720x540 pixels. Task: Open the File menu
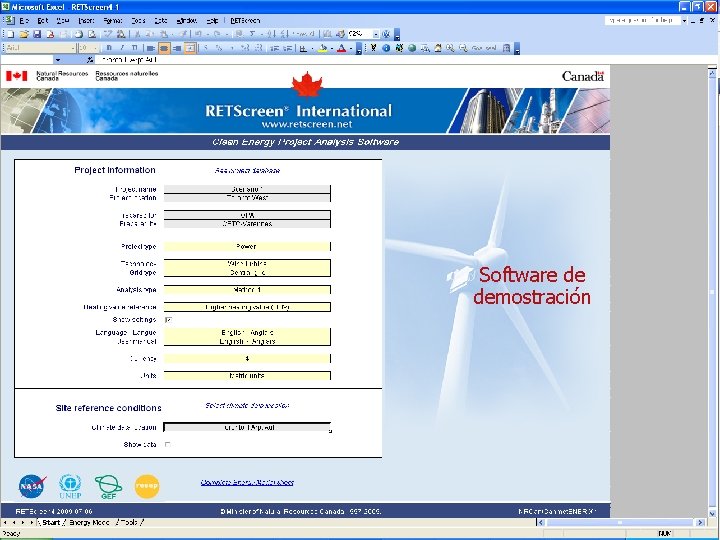pos(24,21)
